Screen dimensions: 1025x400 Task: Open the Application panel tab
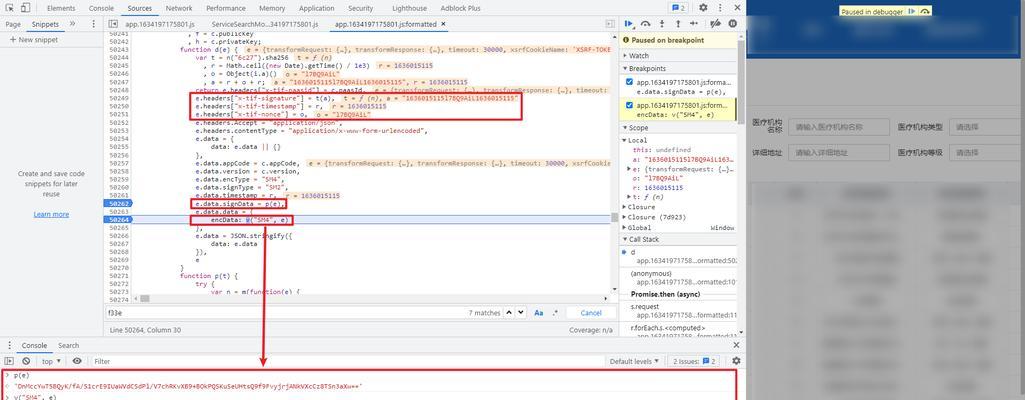316,8
